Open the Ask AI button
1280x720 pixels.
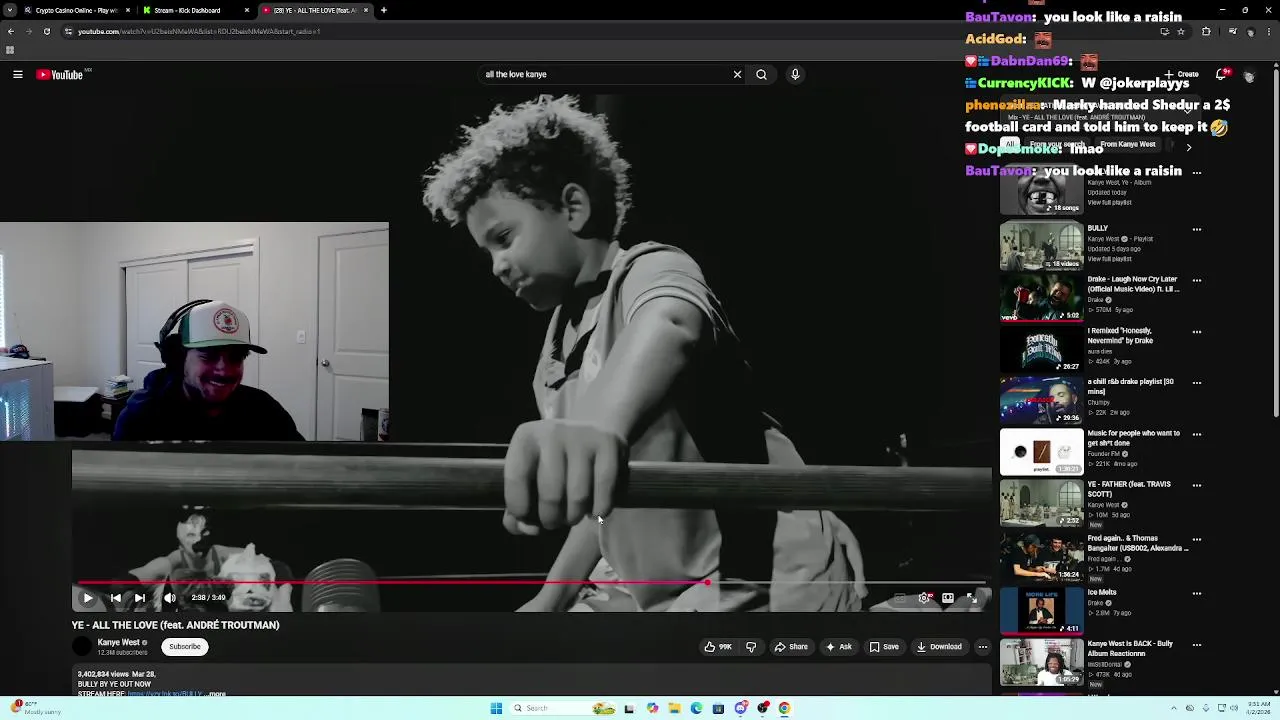coord(839,647)
